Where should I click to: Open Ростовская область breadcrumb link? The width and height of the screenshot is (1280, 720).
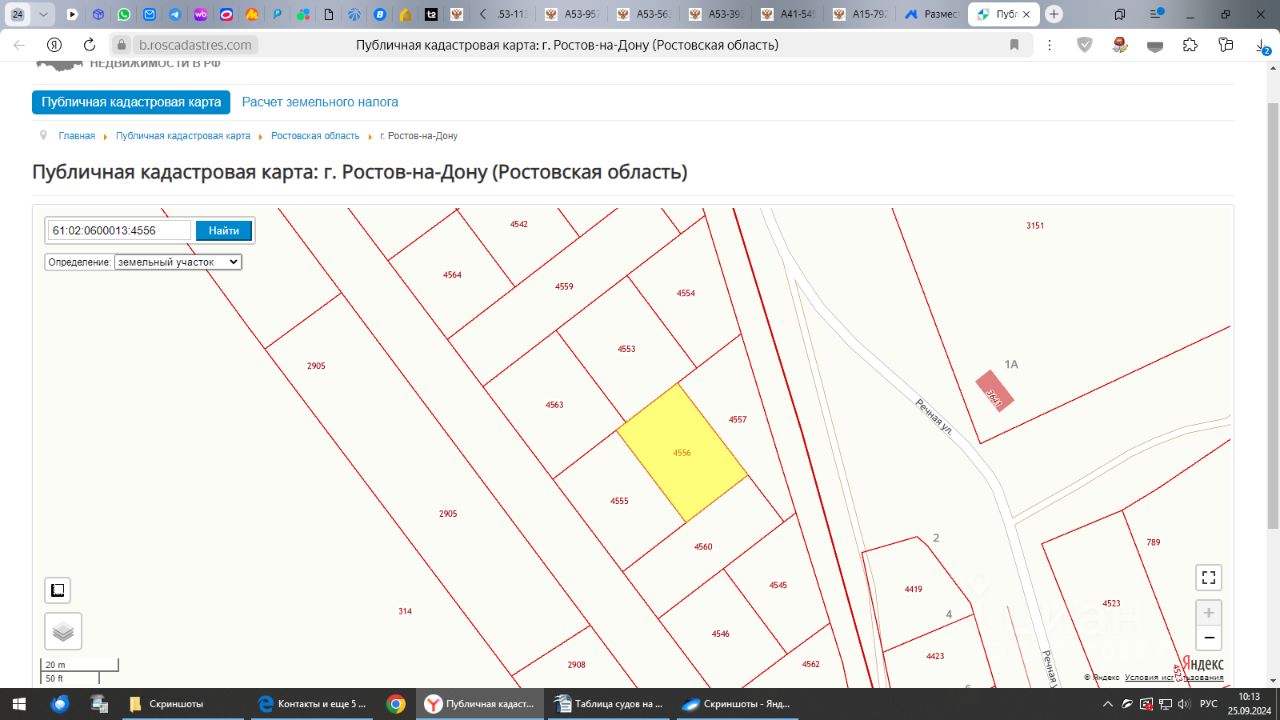click(x=315, y=135)
